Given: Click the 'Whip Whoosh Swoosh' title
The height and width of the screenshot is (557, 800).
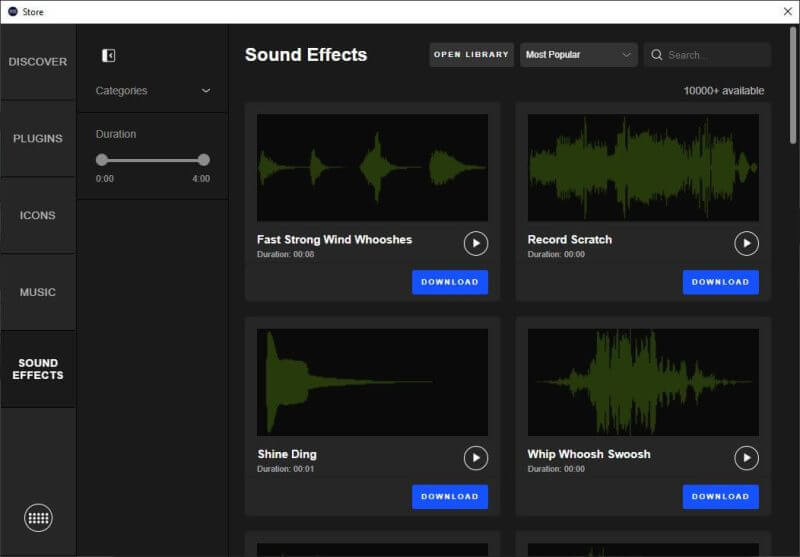Looking at the screenshot, I should pos(589,454).
